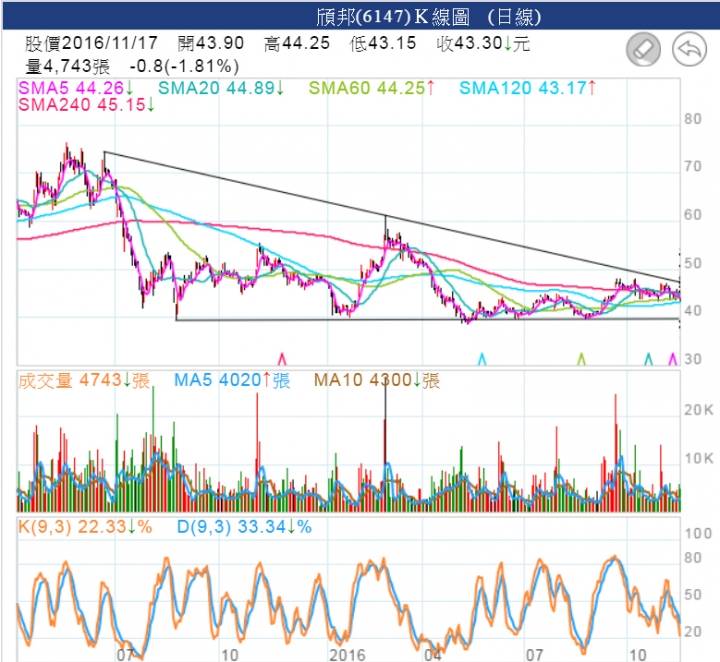Click the high price 高44.25
720x662 pixels.
(x=297, y=43)
